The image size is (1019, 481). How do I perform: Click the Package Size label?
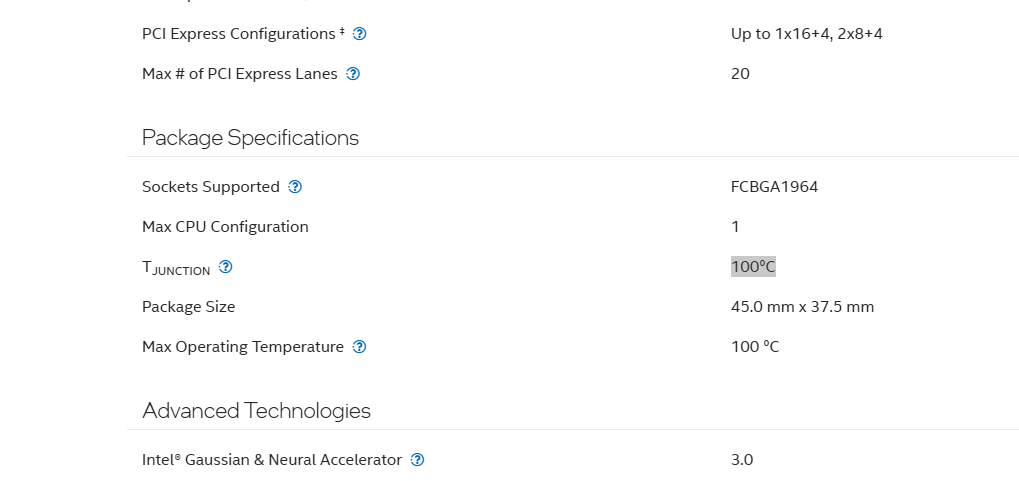click(x=188, y=307)
